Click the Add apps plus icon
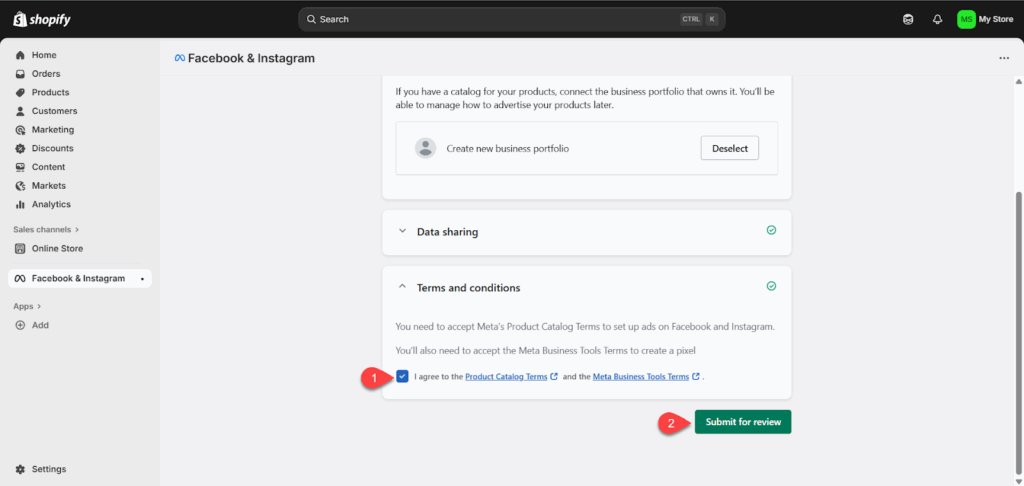Viewport: 1024px width, 486px height. pyautogui.click(x=20, y=325)
